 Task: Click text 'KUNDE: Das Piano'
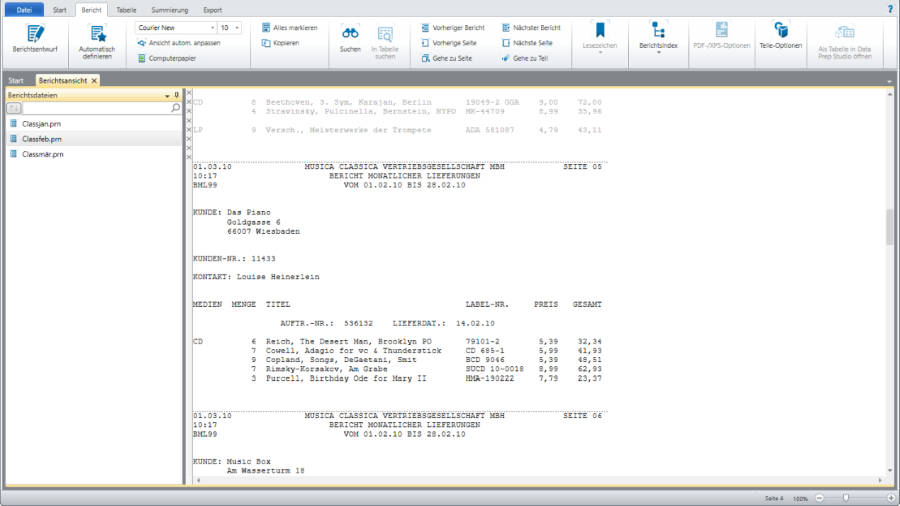tap(232, 212)
